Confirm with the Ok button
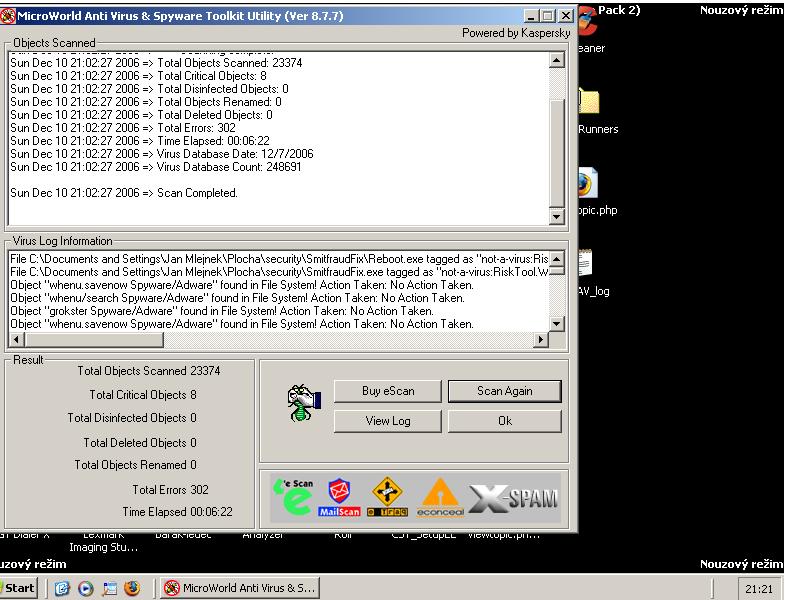This screenshot has height=600, width=800. coord(504,421)
